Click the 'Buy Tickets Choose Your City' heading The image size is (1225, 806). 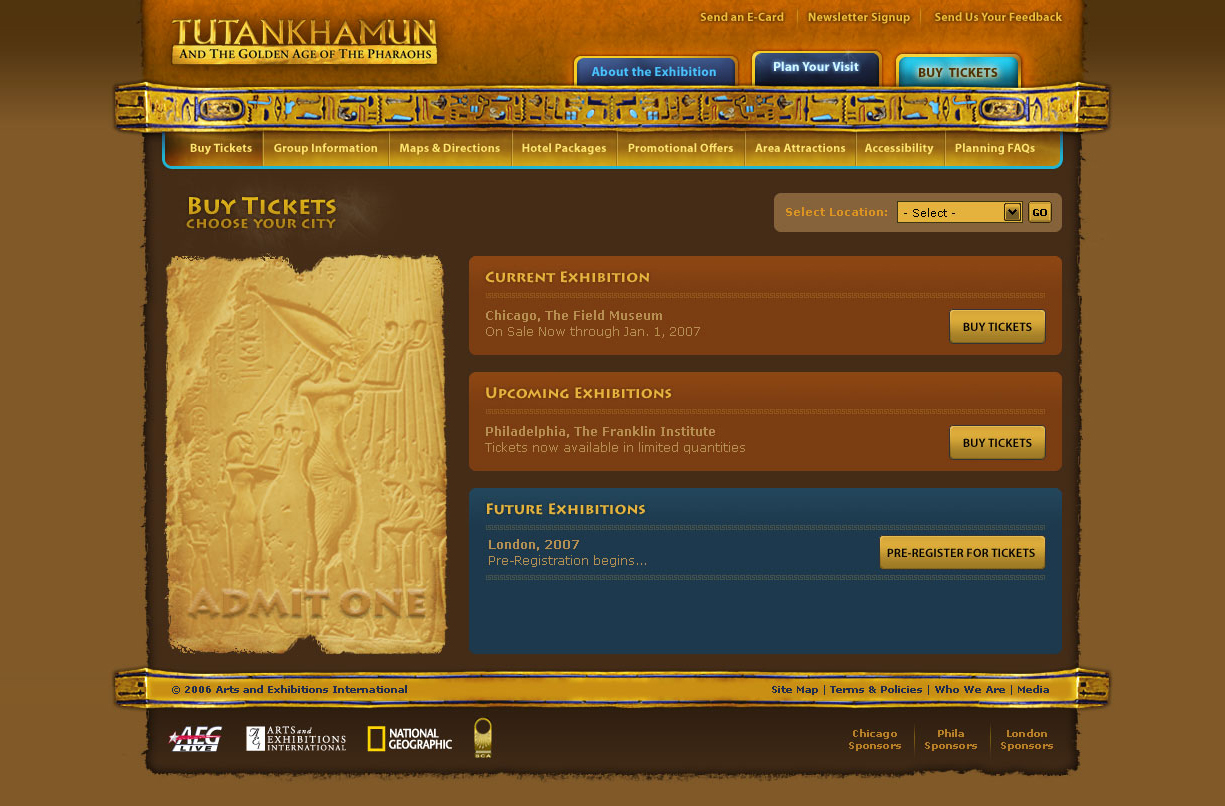pos(261,212)
